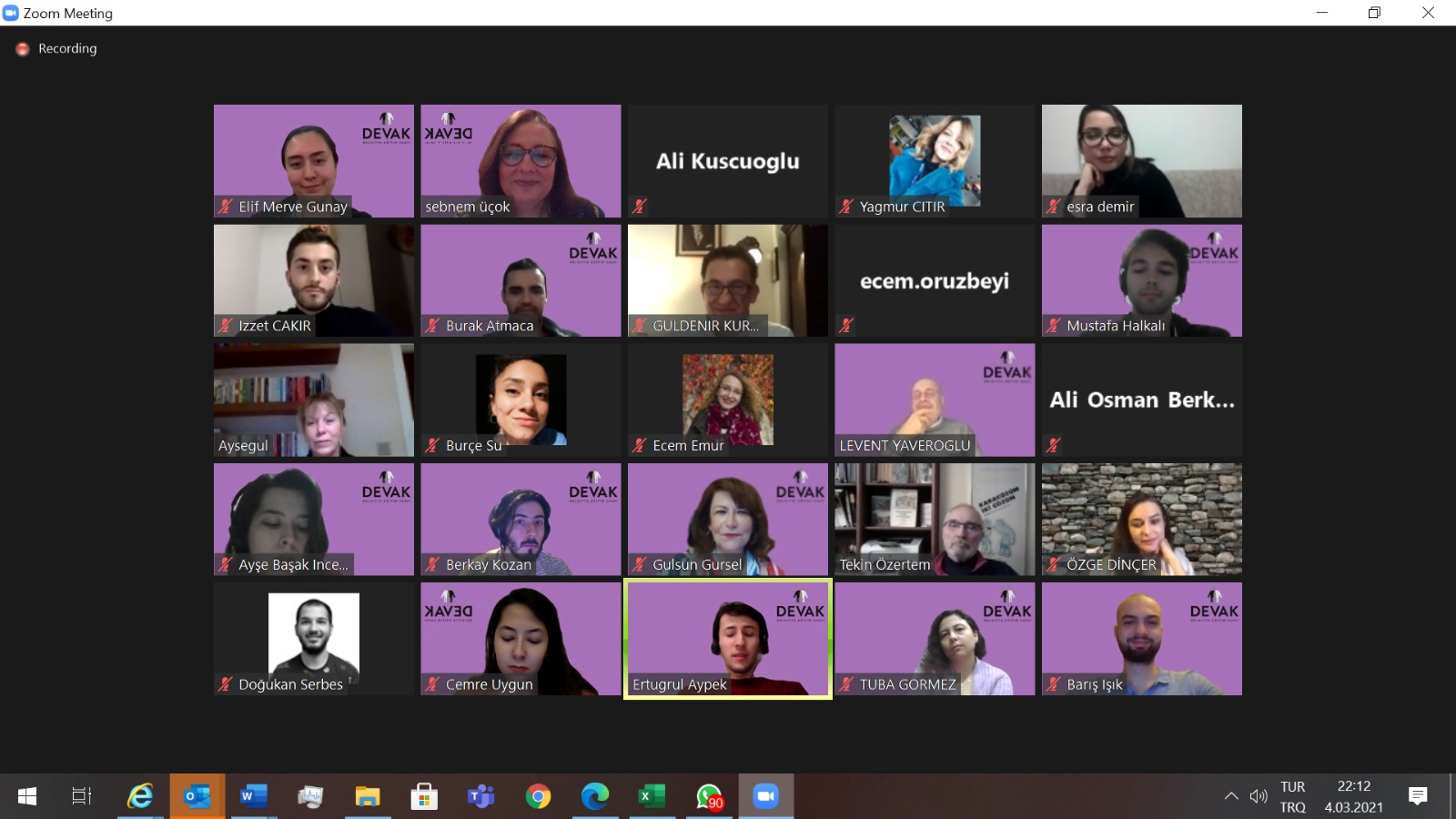
Task: Toggle the muted mic on ecem.oruzbeyi tile
Action: click(x=846, y=325)
